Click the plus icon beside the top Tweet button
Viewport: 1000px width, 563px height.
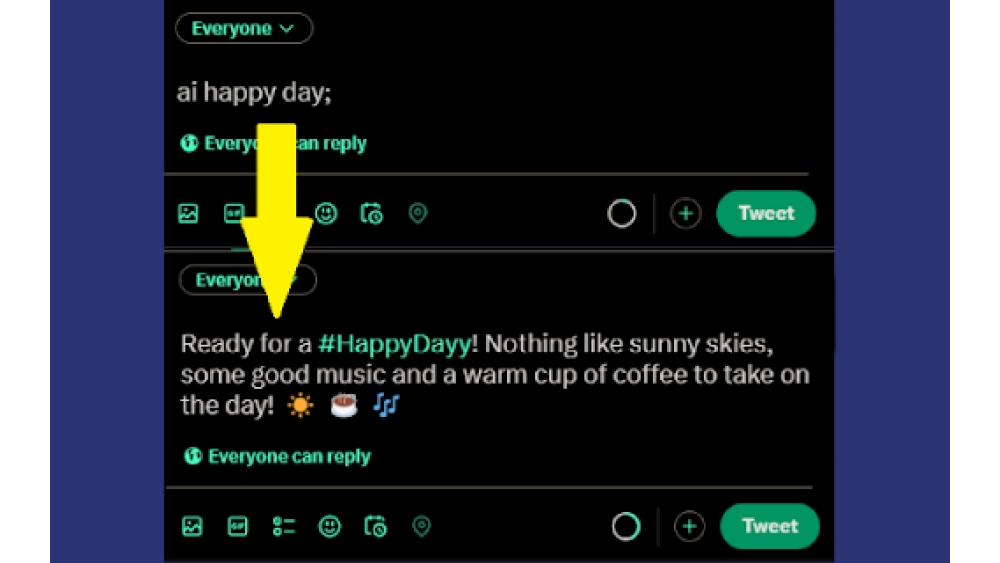685,214
